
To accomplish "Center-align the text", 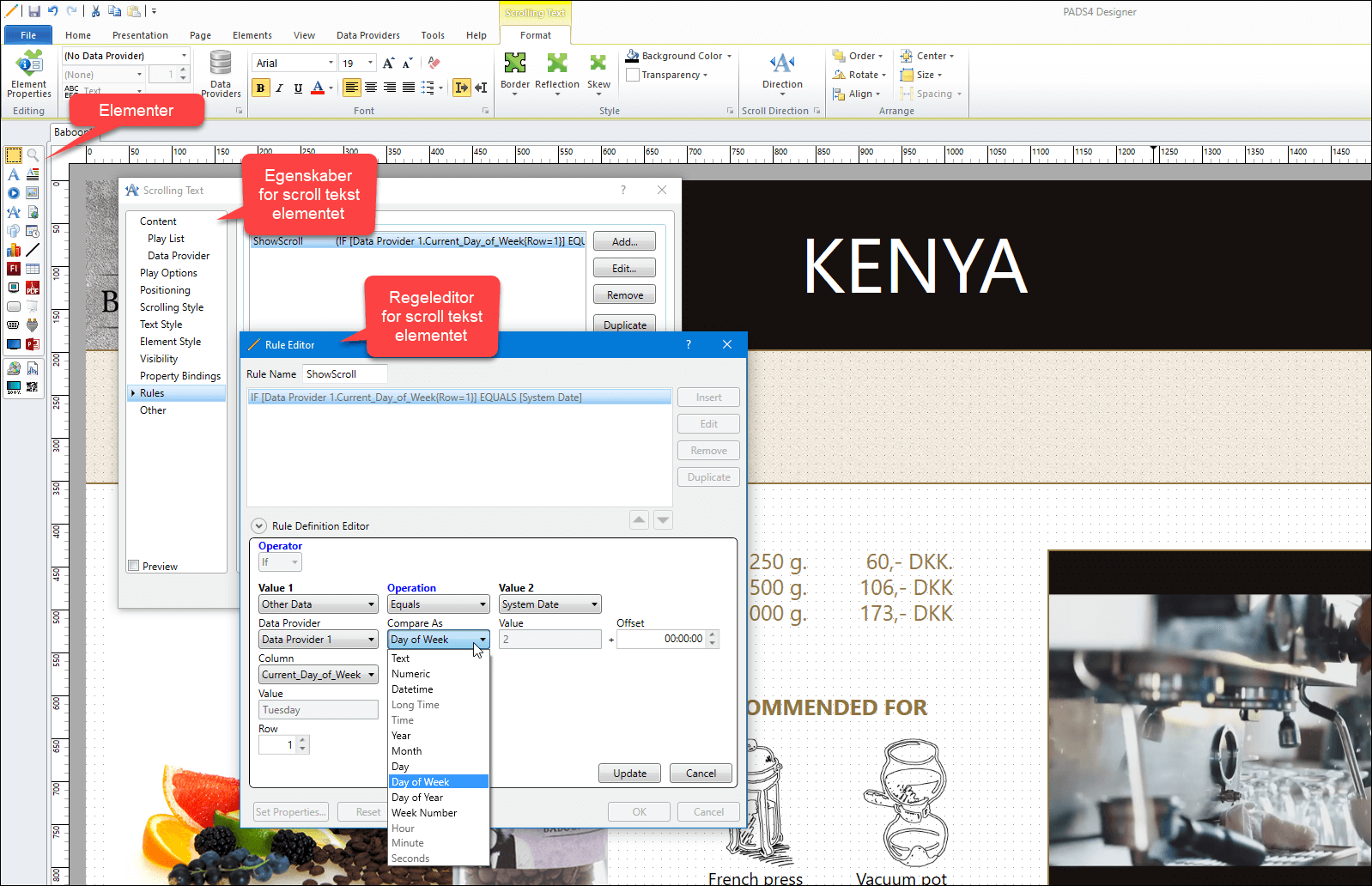I will (371, 88).
